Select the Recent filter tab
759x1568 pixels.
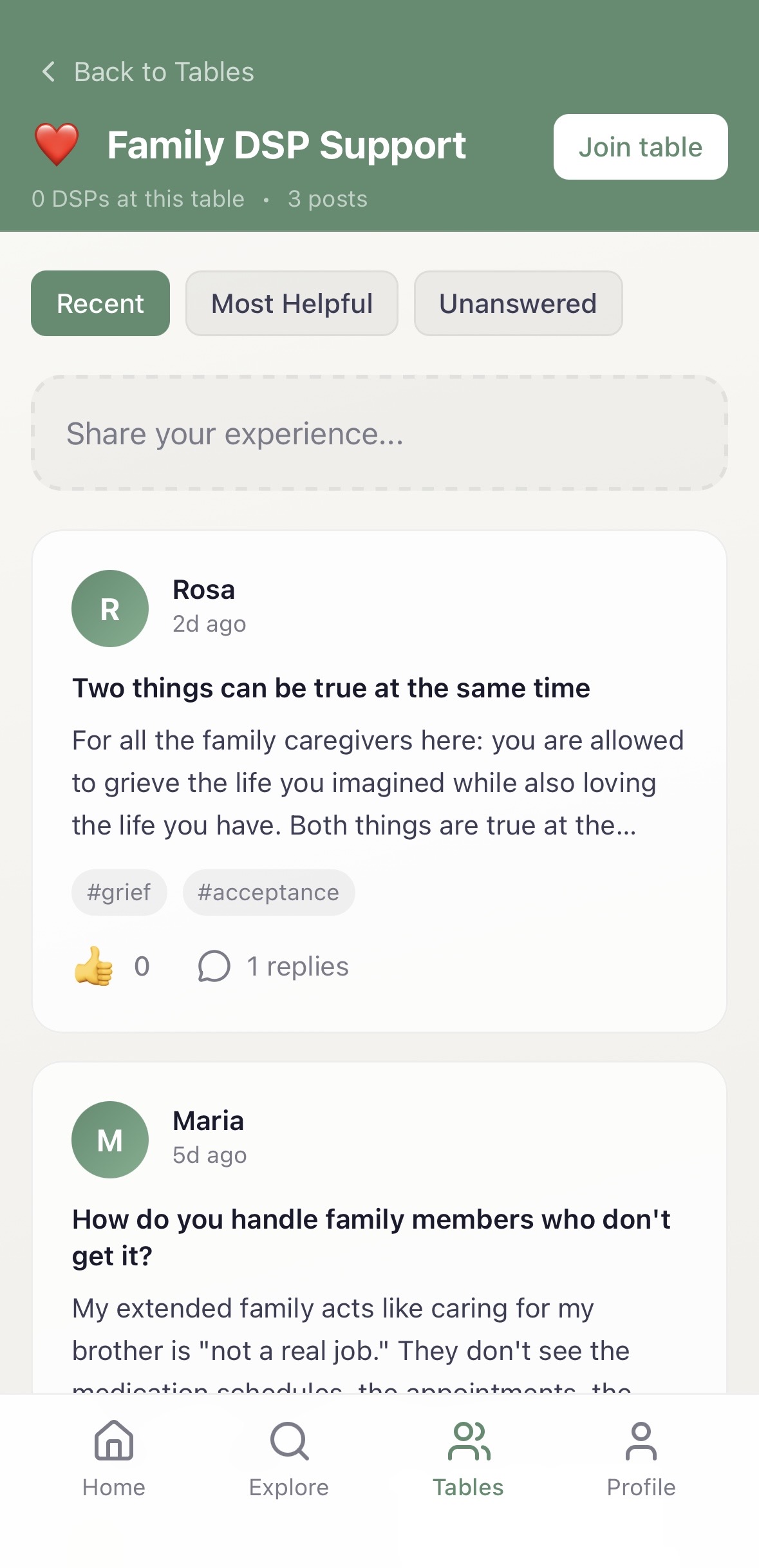[x=100, y=303]
